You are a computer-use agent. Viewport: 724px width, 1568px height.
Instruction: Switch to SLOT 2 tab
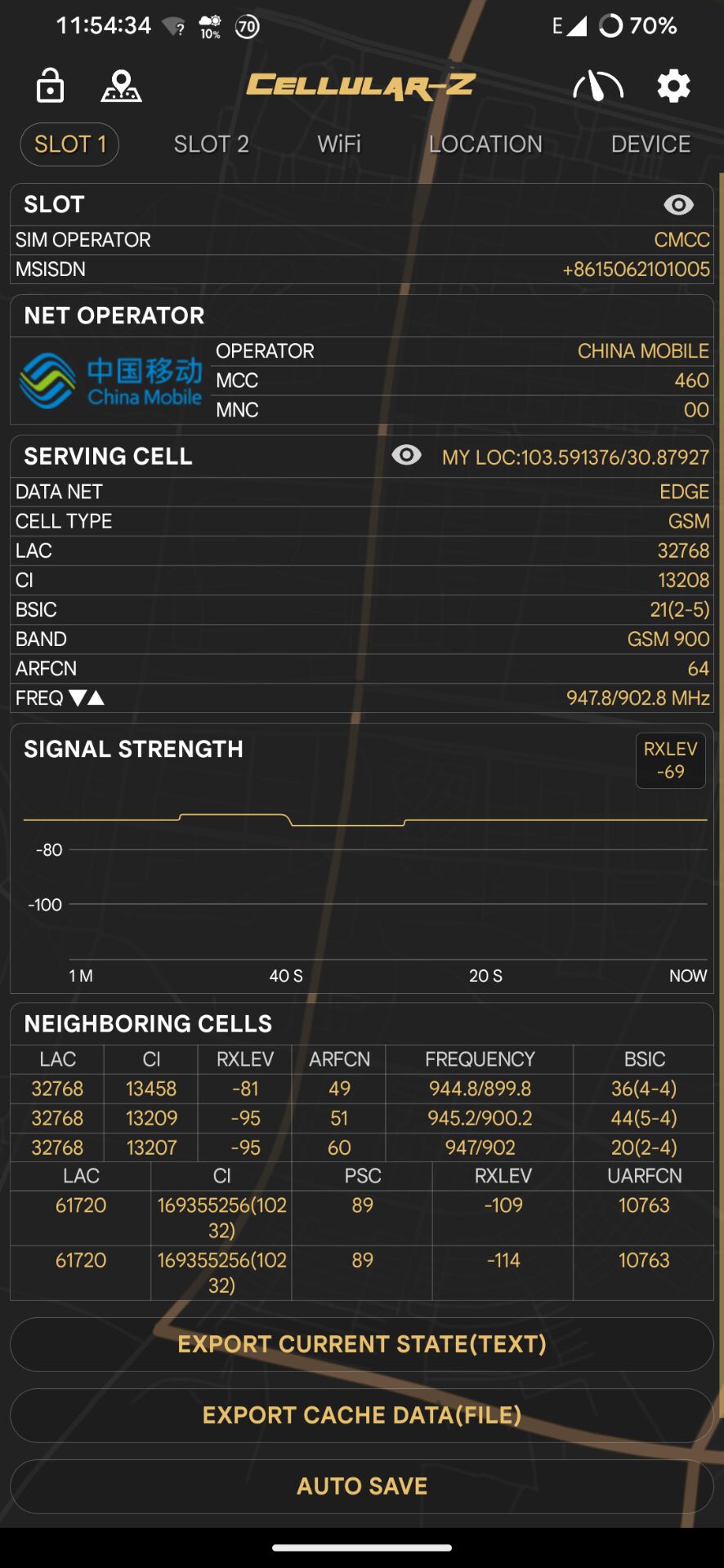(211, 145)
